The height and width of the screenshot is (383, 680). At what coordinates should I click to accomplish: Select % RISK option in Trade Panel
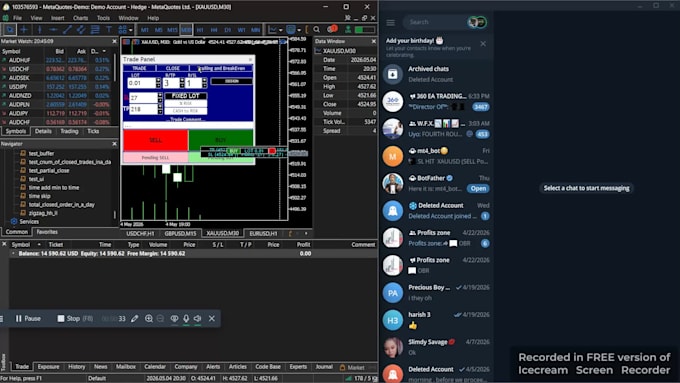186,103
